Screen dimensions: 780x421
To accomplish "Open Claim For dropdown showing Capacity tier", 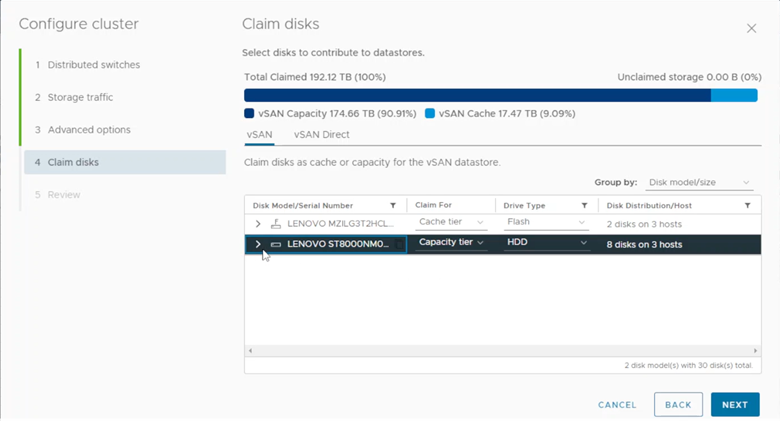I will 451,243.
